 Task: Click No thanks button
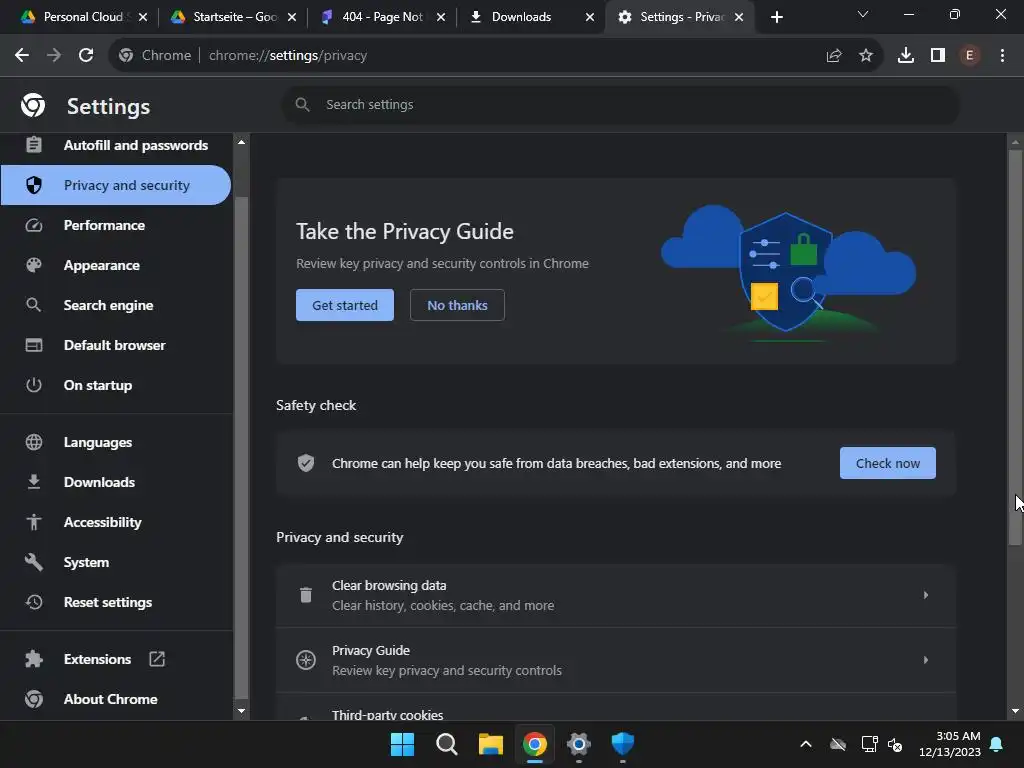[457, 305]
